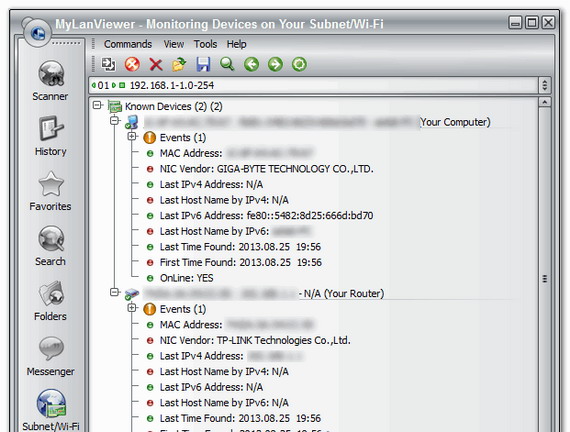Select the OnLine: YES row

(x=186, y=278)
